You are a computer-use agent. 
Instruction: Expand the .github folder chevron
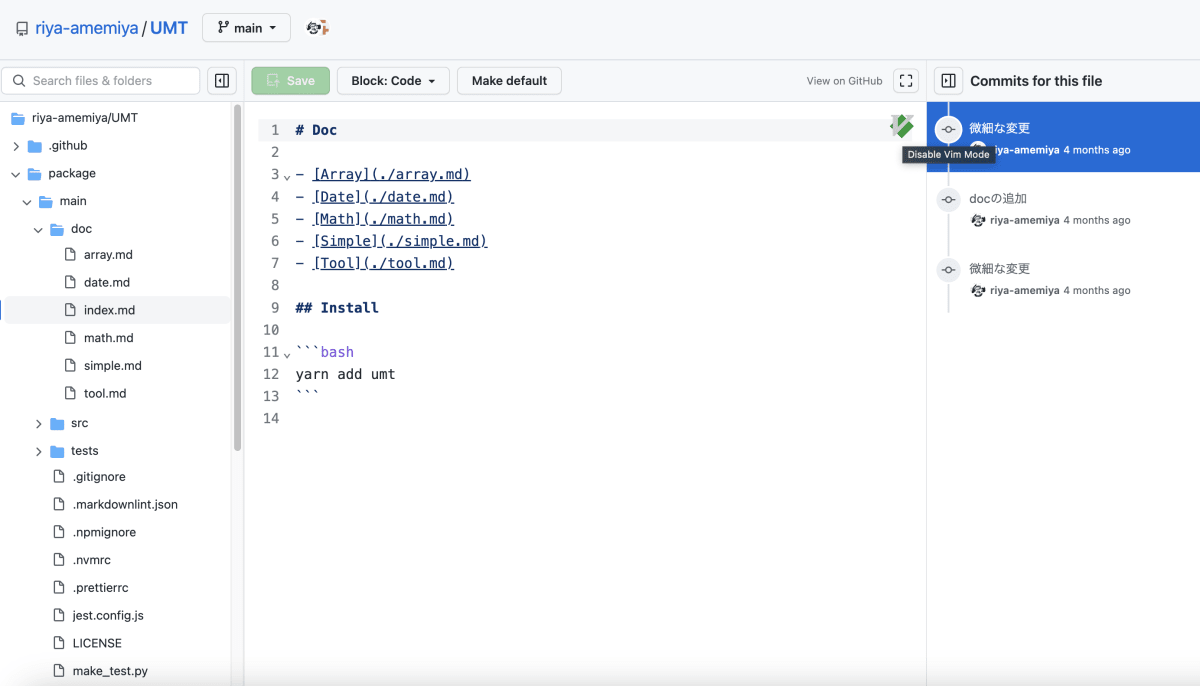point(16,146)
